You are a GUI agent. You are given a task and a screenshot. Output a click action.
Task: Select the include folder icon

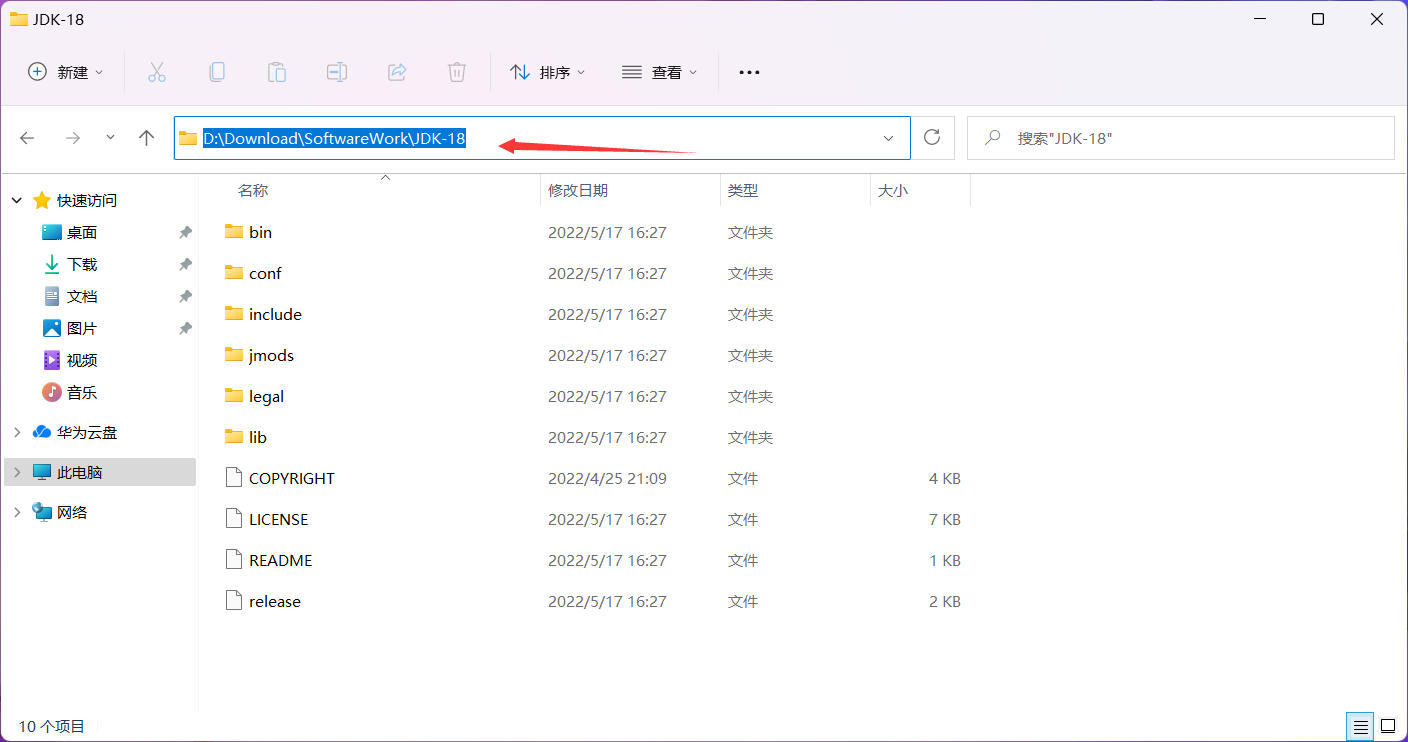pos(234,314)
